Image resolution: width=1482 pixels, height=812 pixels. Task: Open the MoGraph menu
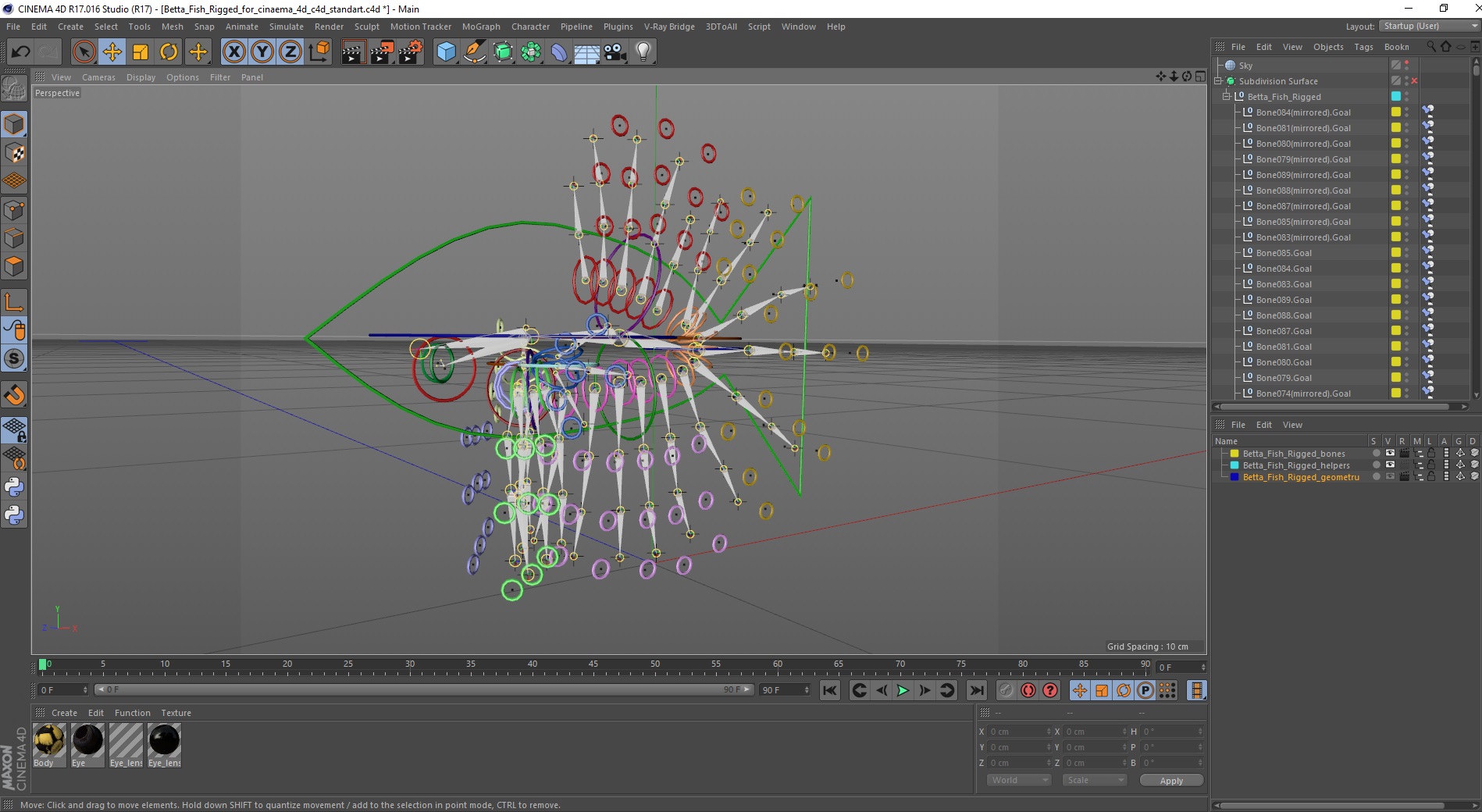tap(481, 27)
